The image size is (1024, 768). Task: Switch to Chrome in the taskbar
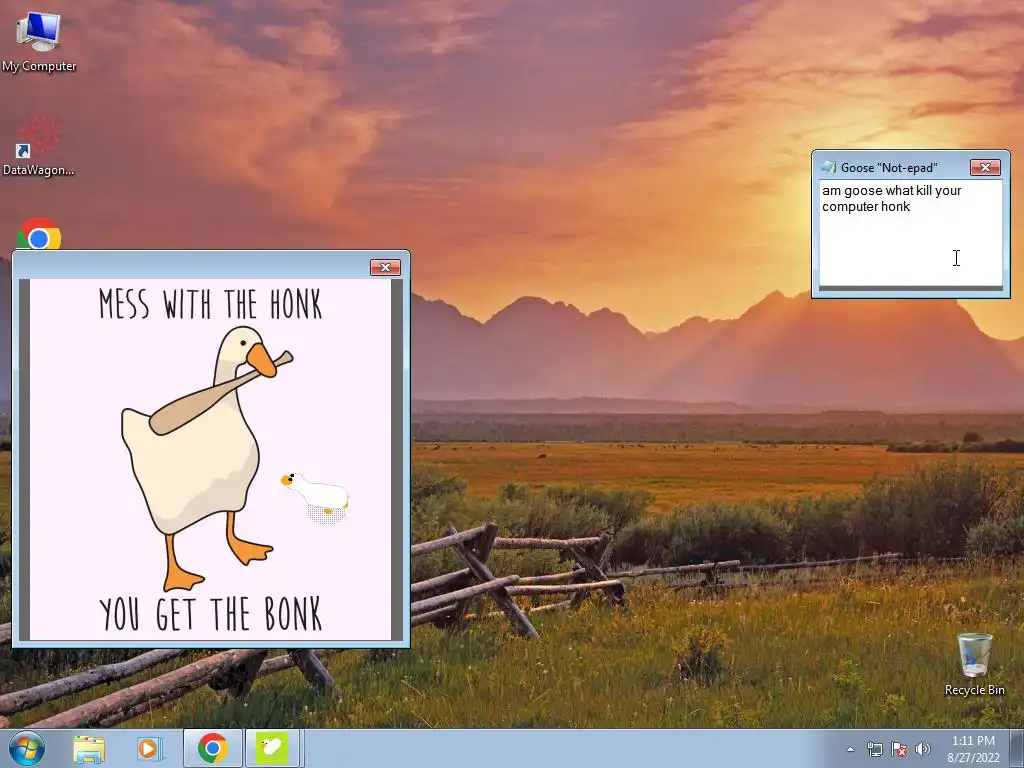click(212, 748)
